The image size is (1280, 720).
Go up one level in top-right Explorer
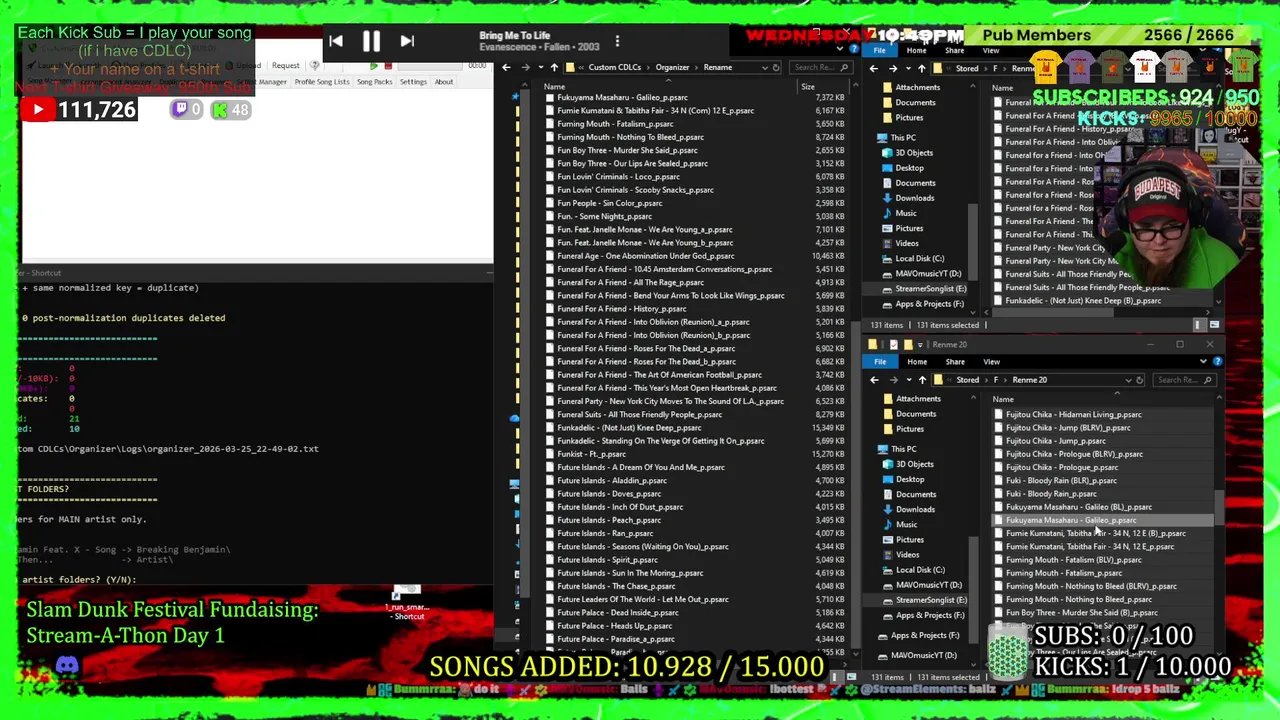[921, 68]
